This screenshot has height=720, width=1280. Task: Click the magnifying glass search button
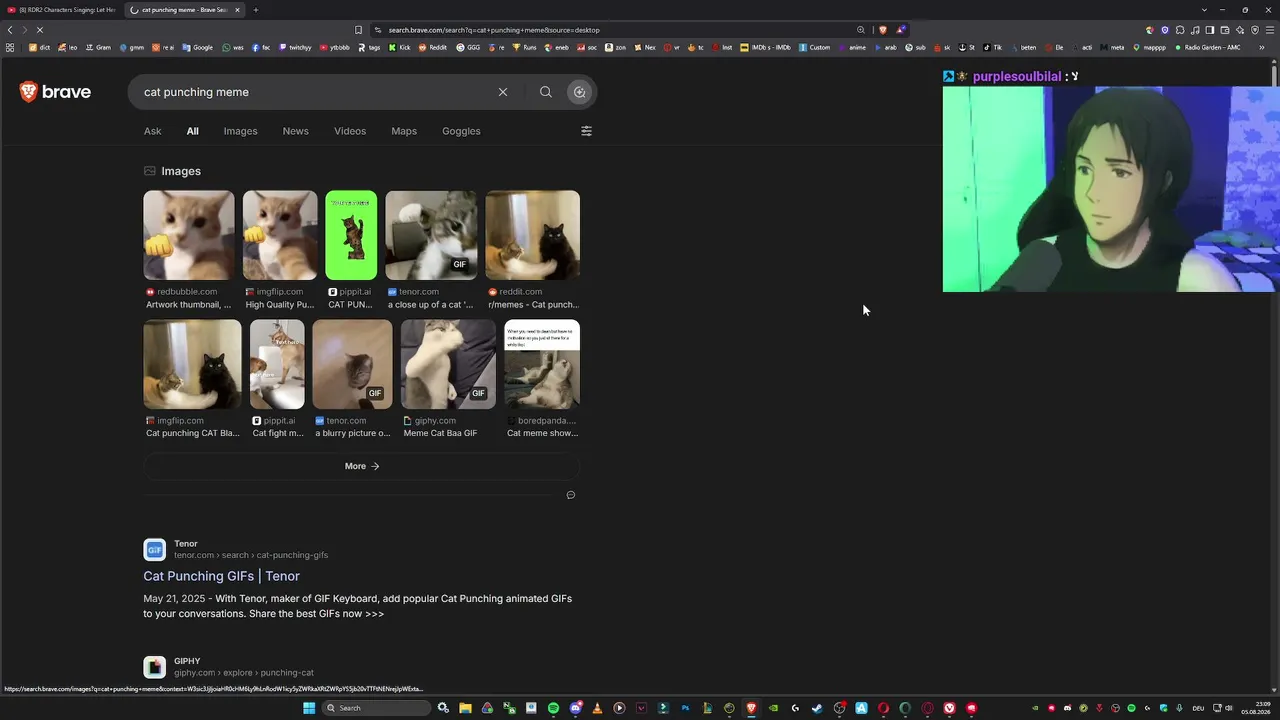coord(546,92)
